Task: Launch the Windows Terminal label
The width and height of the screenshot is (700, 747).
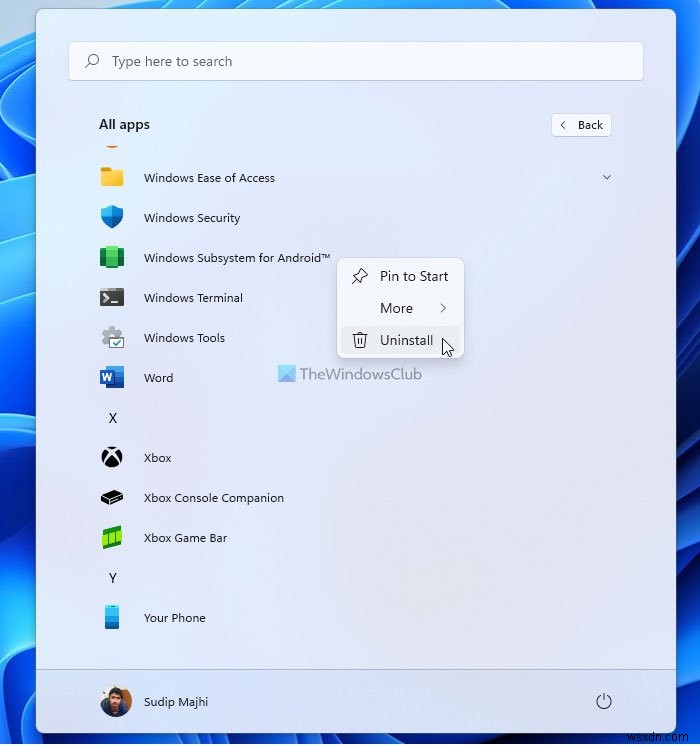Action: (193, 298)
